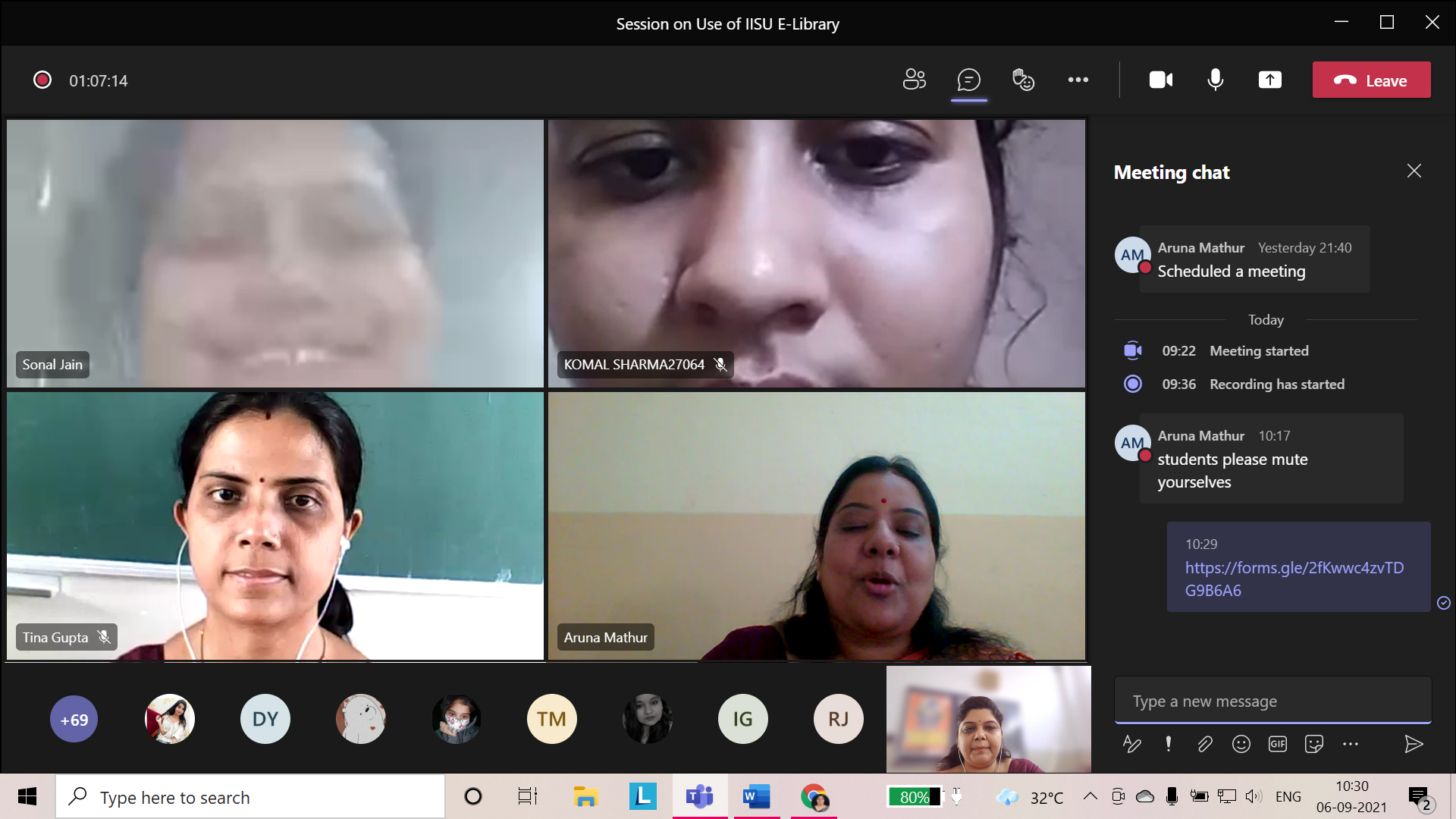Open the sticker picker
Screen dimensions: 1456x819
point(1313,744)
